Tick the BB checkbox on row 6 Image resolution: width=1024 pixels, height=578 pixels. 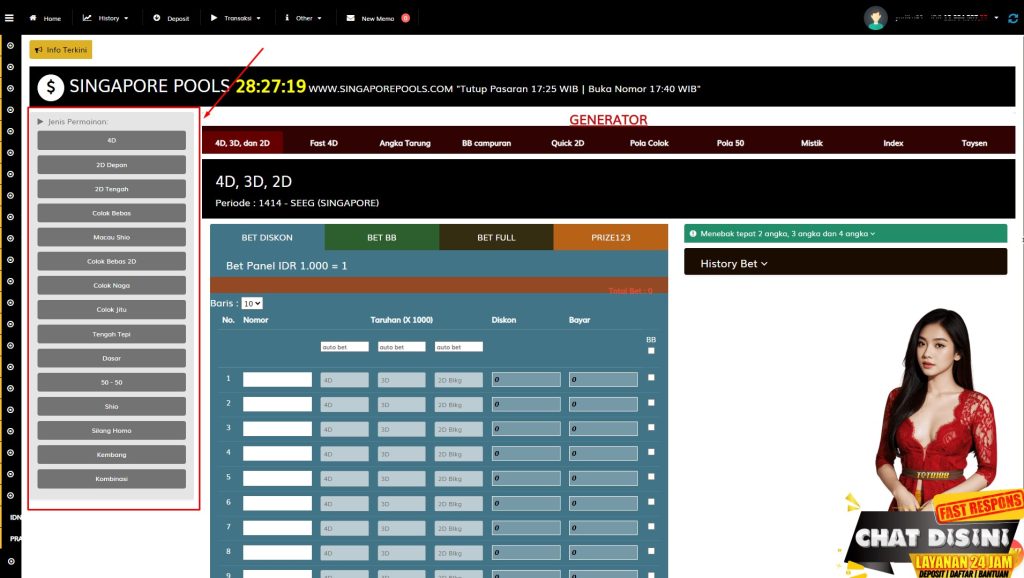pyautogui.click(x=651, y=502)
